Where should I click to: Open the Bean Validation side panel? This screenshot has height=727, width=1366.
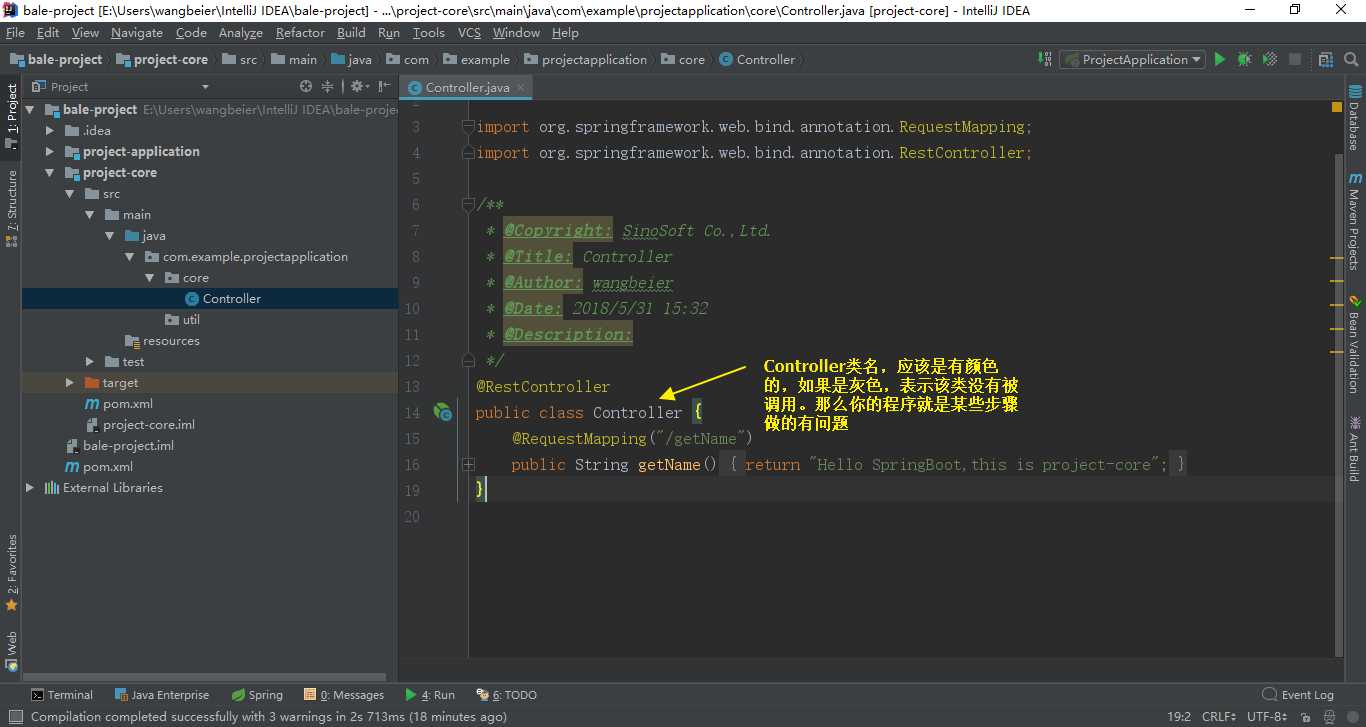(x=1354, y=344)
